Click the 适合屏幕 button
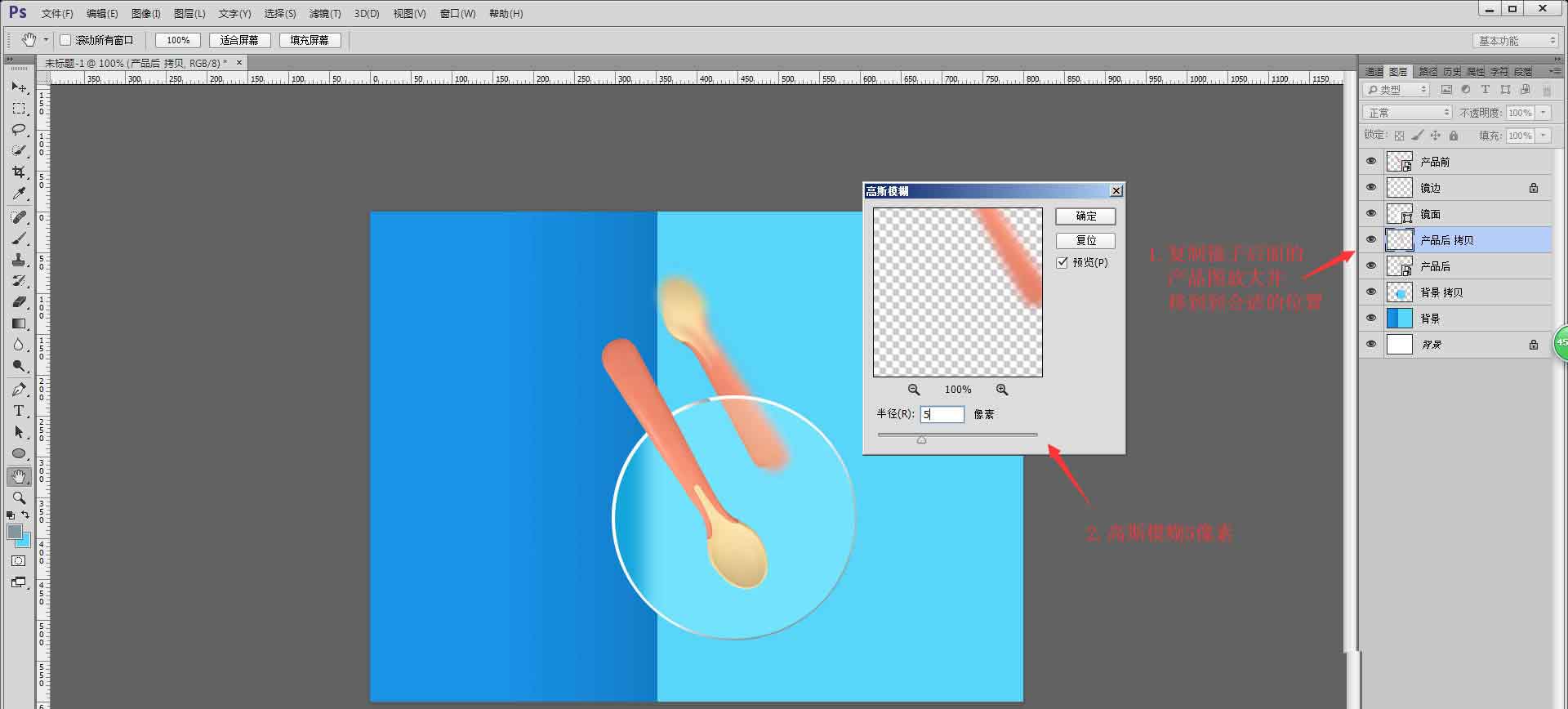Screen dimensions: 1568x709 pos(239,40)
